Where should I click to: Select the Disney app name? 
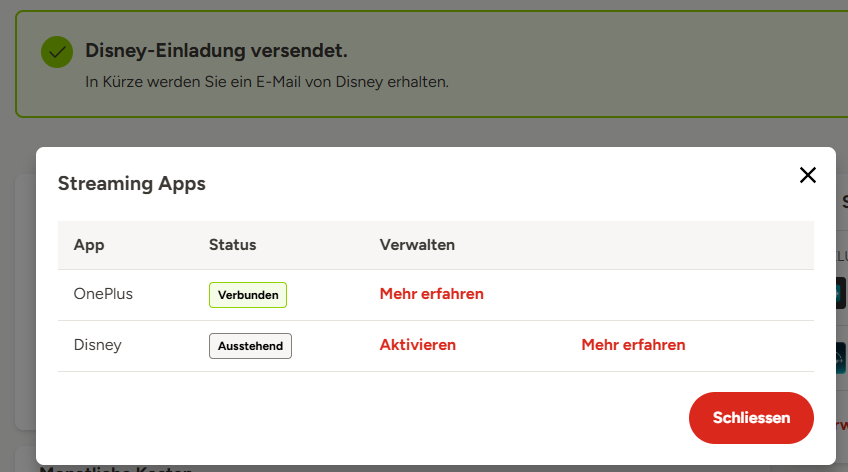point(98,345)
